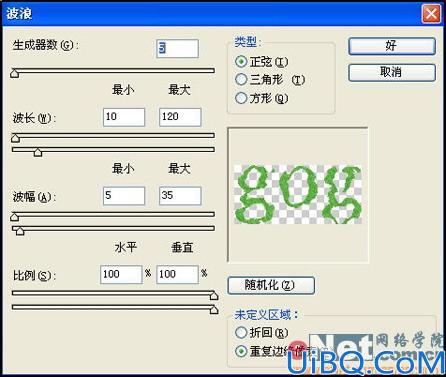Screen dimensions: 446x377
Task: Click the horizontal scale slider handle
Action: pyautogui.click(x=214, y=295)
